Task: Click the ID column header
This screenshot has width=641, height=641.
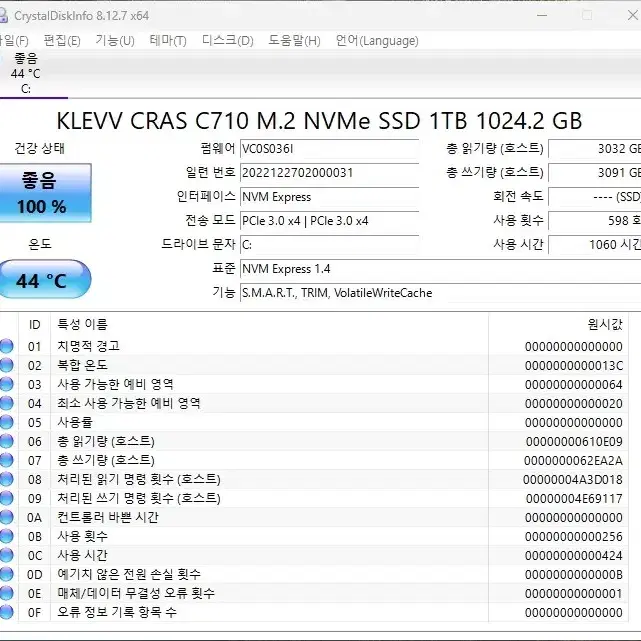Action: tap(35, 325)
